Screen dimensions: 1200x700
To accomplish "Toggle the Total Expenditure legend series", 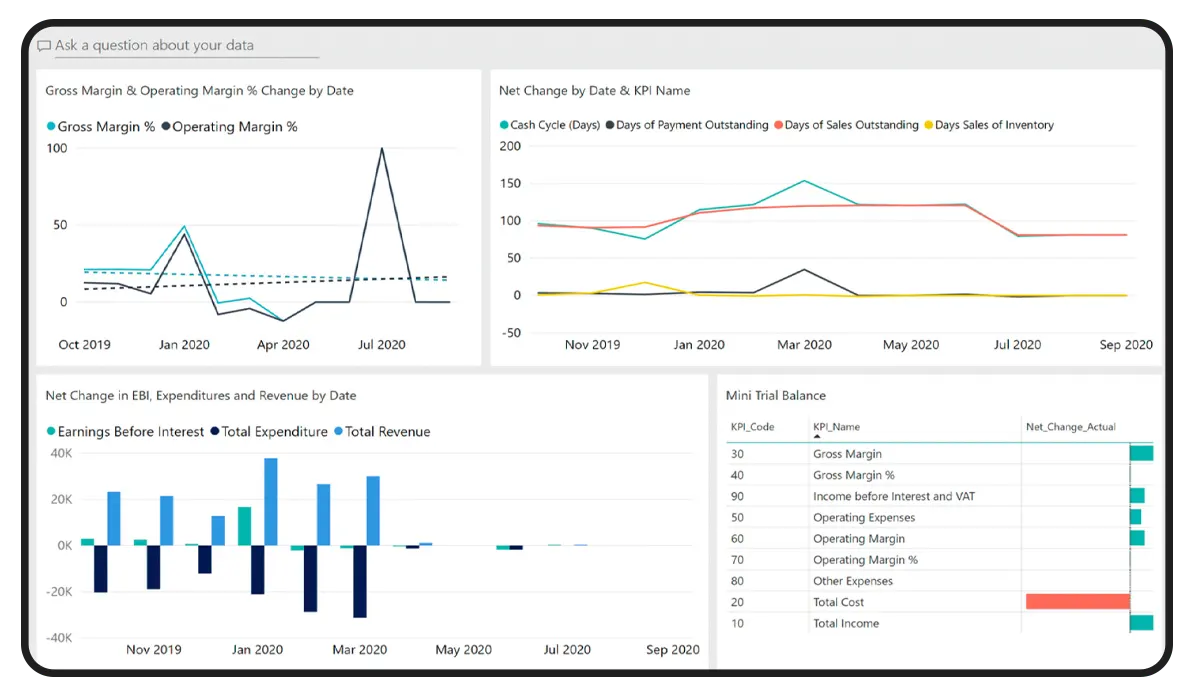I will click(x=274, y=432).
